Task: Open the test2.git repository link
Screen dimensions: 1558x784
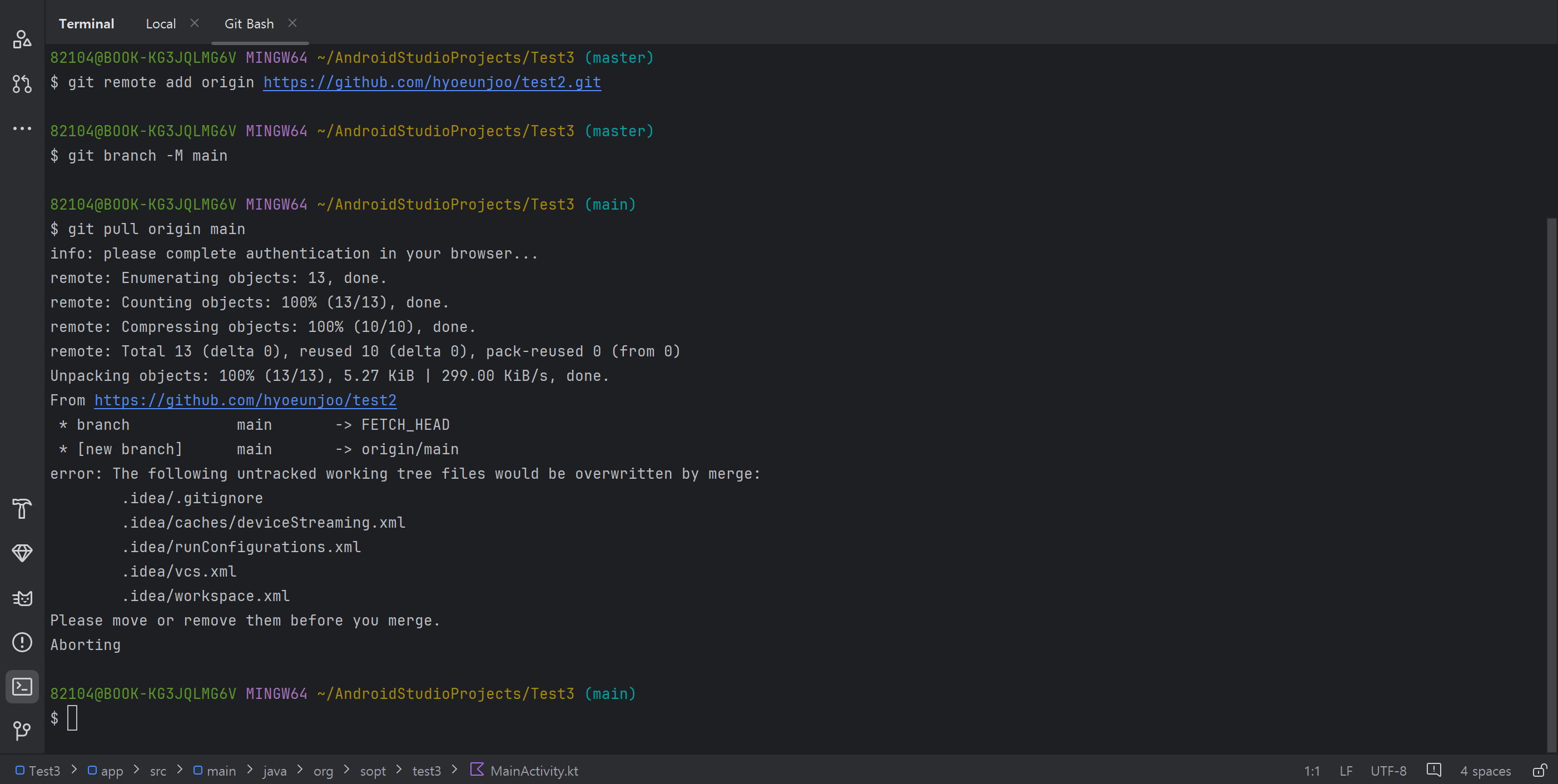Action: pos(432,82)
